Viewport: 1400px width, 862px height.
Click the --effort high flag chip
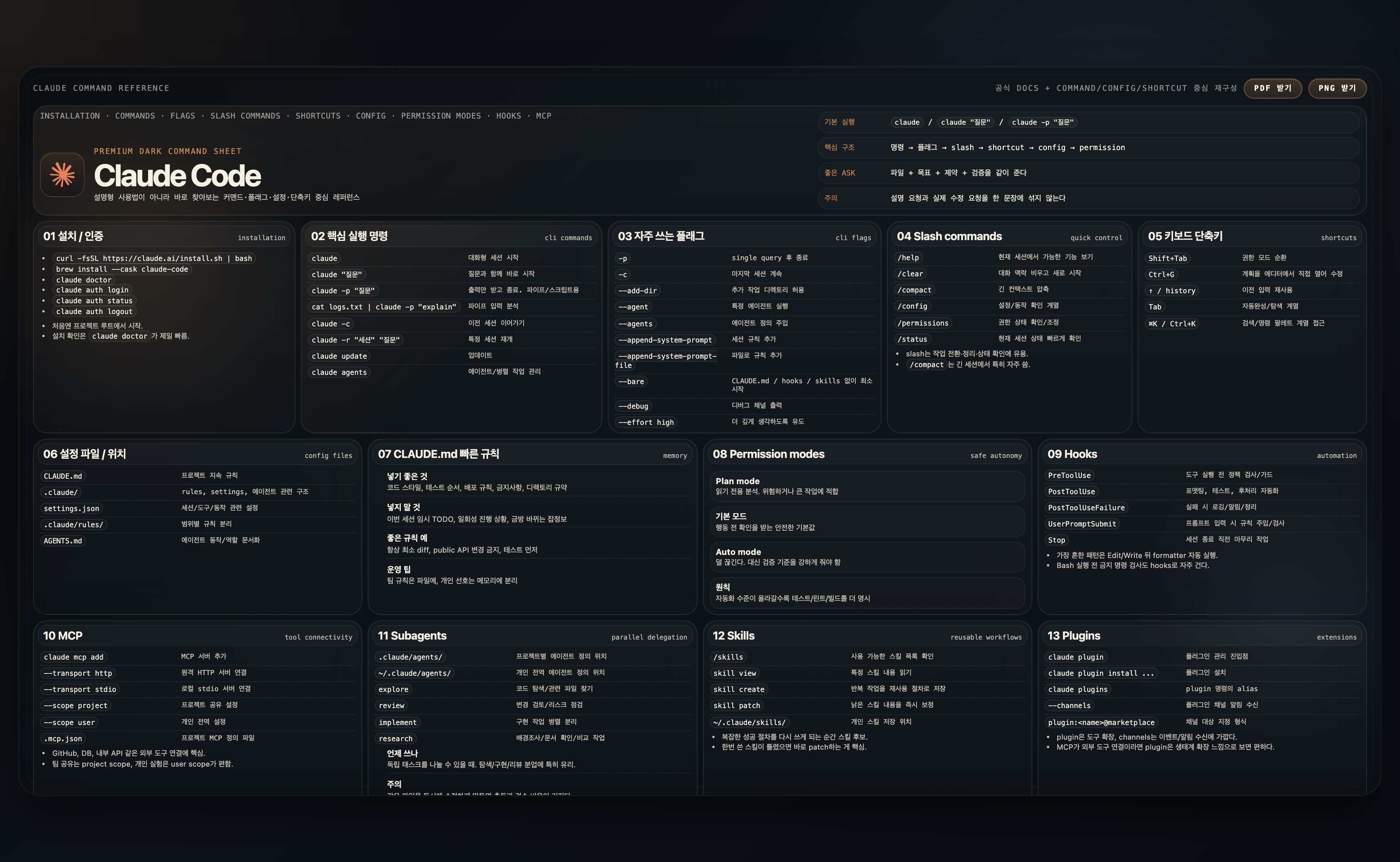point(646,423)
